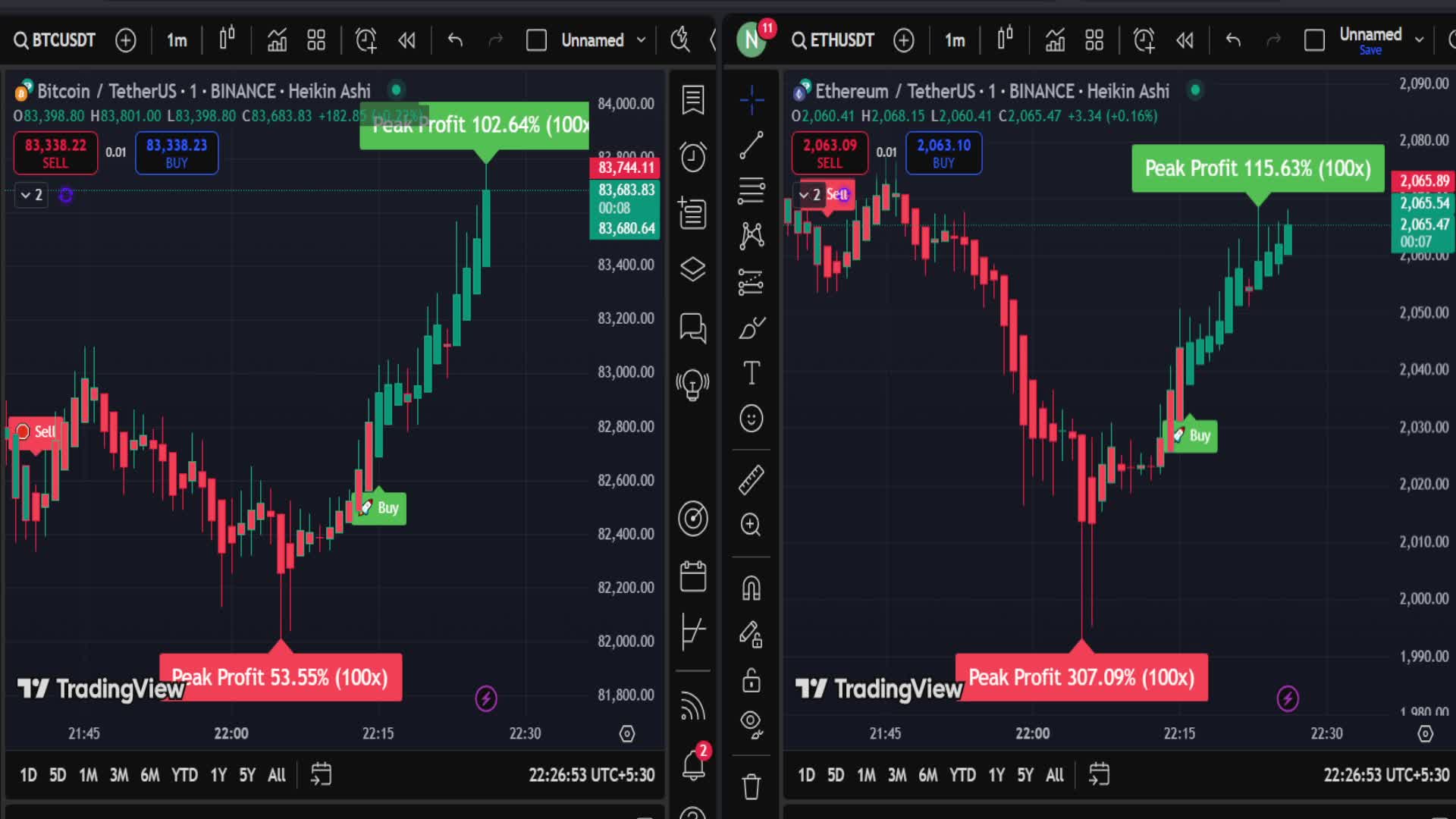The height and width of the screenshot is (819, 1456).
Task: Select the text annotation tool
Action: coord(752,373)
